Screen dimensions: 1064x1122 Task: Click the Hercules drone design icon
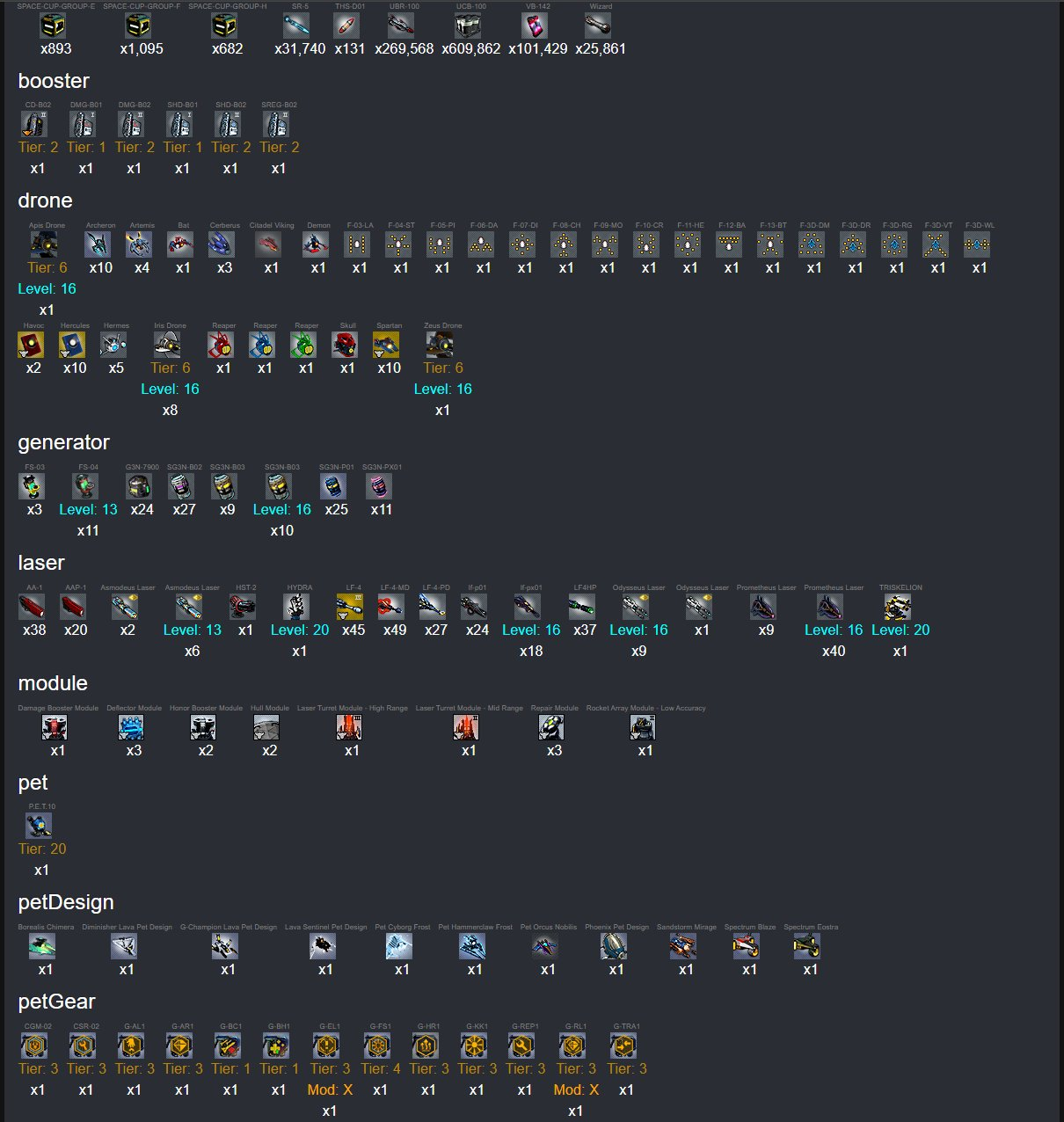click(73, 345)
